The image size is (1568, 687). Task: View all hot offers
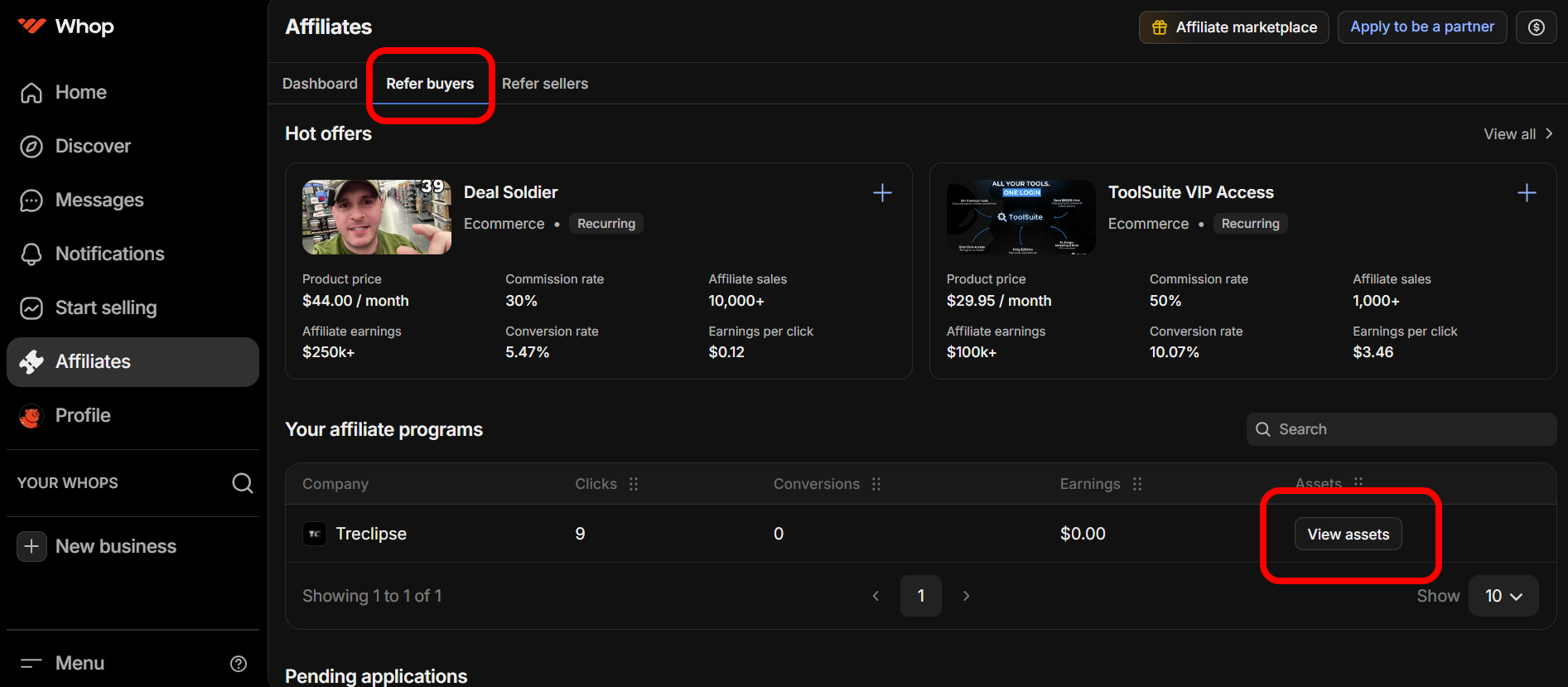click(x=1517, y=134)
